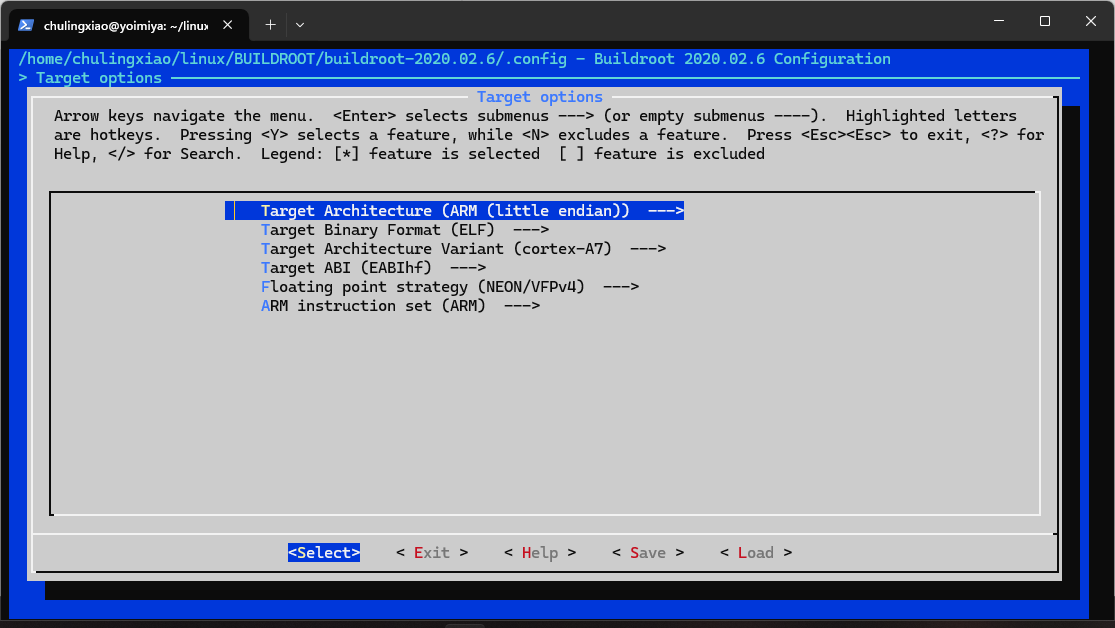Open ARM instruction set (ARM) option
Image resolution: width=1115 pixels, height=628 pixels.
click(x=400, y=306)
